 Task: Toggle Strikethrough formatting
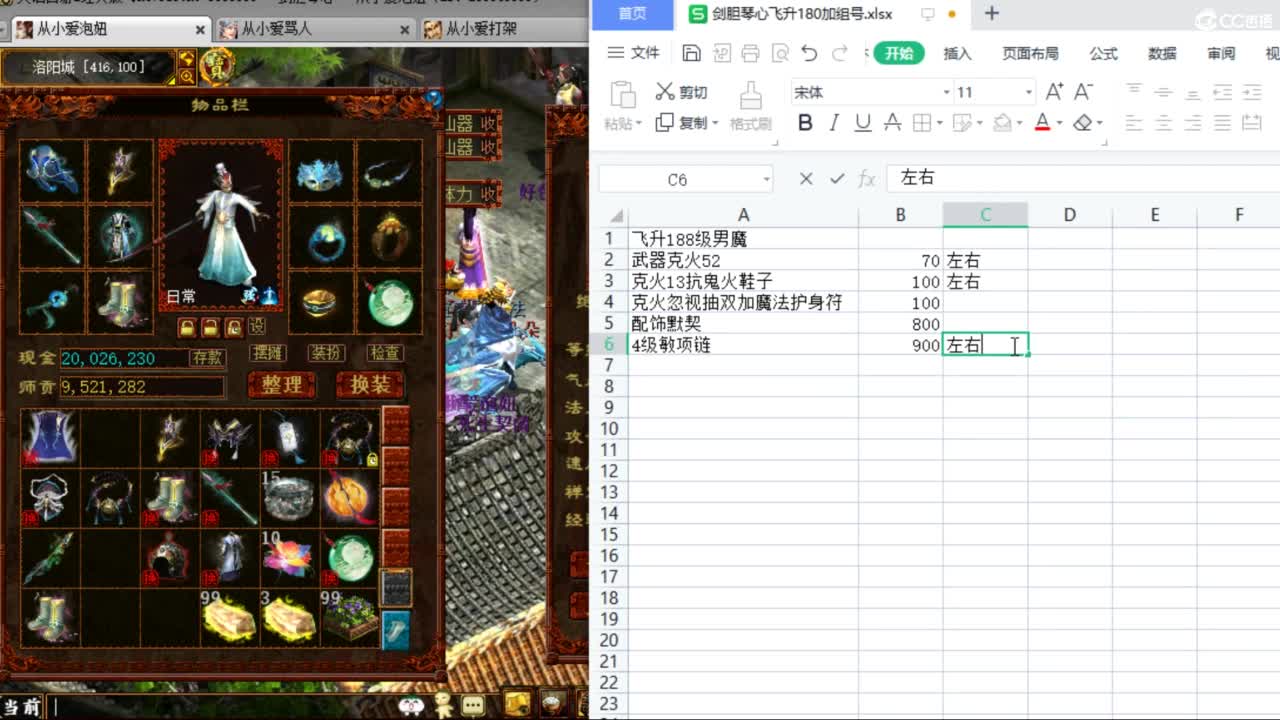[x=893, y=123]
